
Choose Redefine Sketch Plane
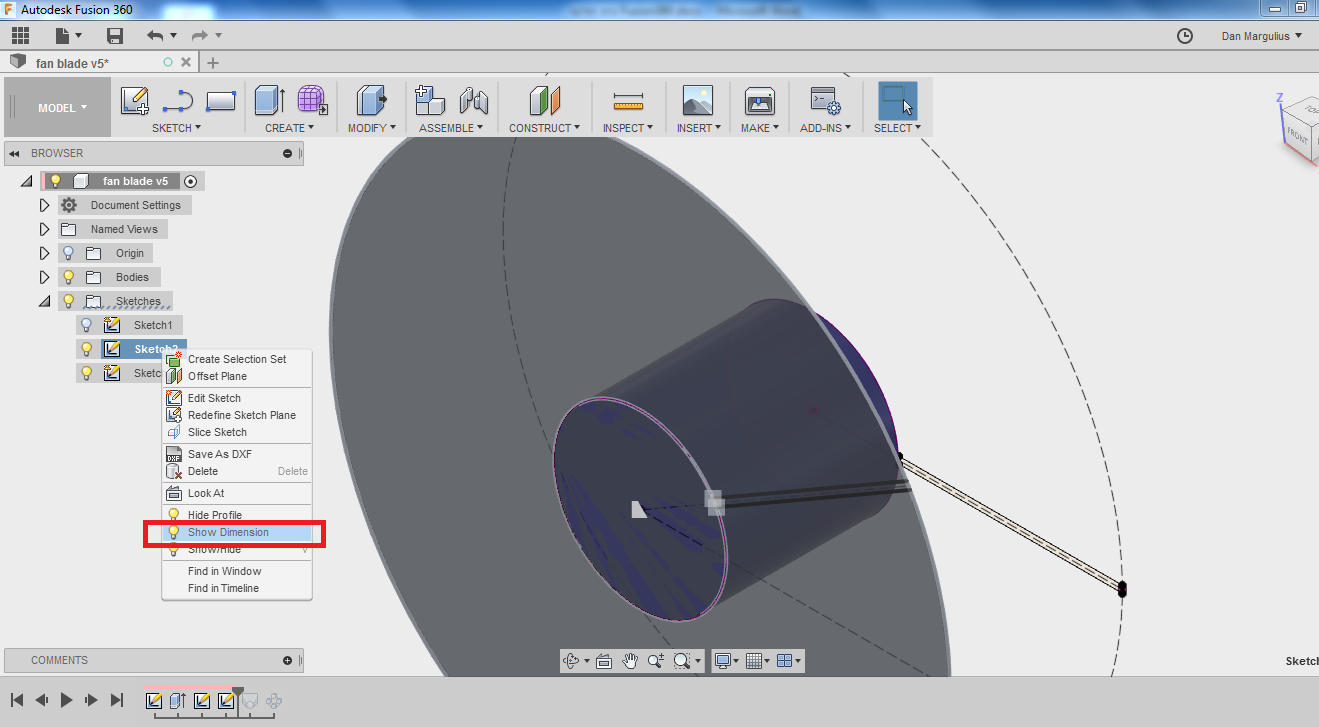tap(237, 415)
